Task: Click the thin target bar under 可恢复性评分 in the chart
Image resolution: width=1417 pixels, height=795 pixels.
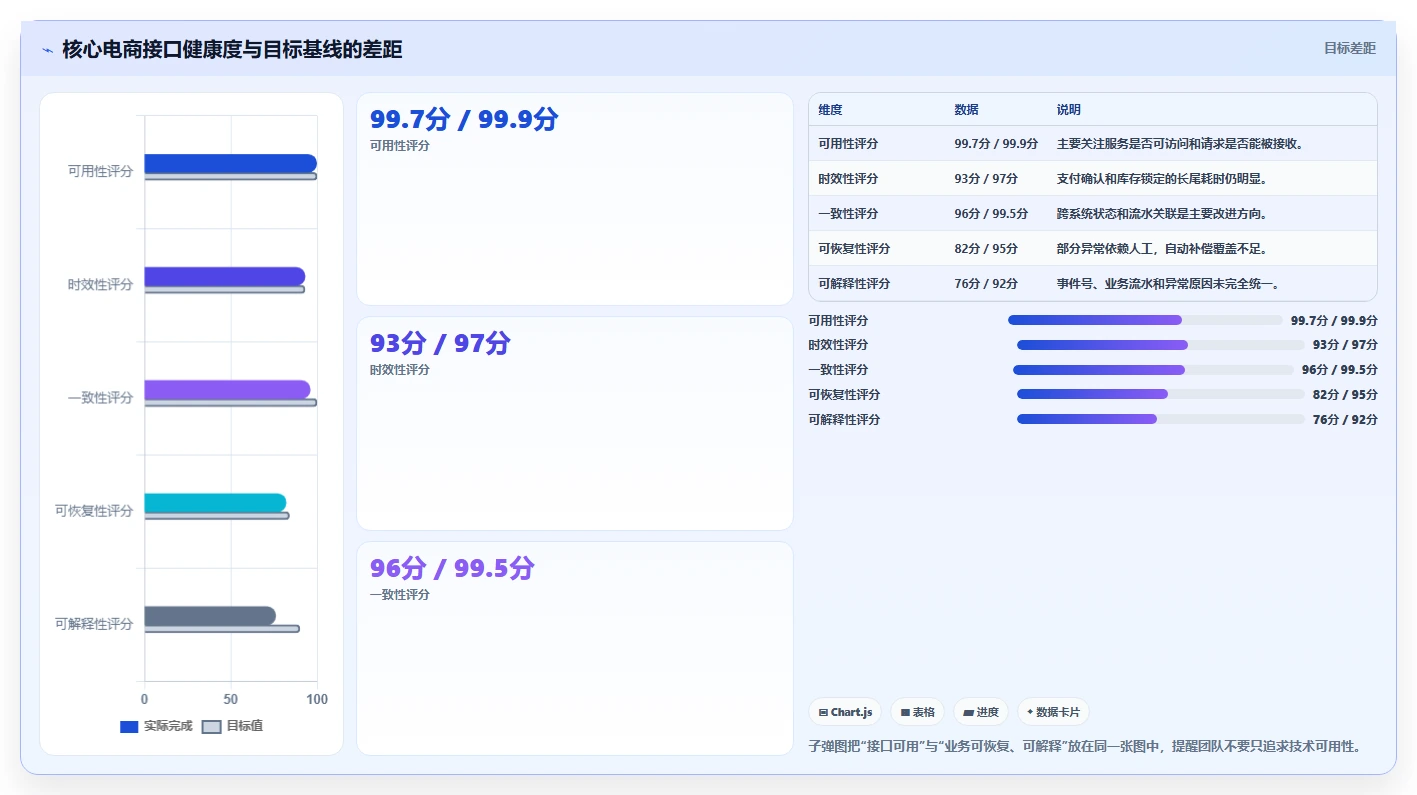Action: pyautogui.click(x=217, y=516)
